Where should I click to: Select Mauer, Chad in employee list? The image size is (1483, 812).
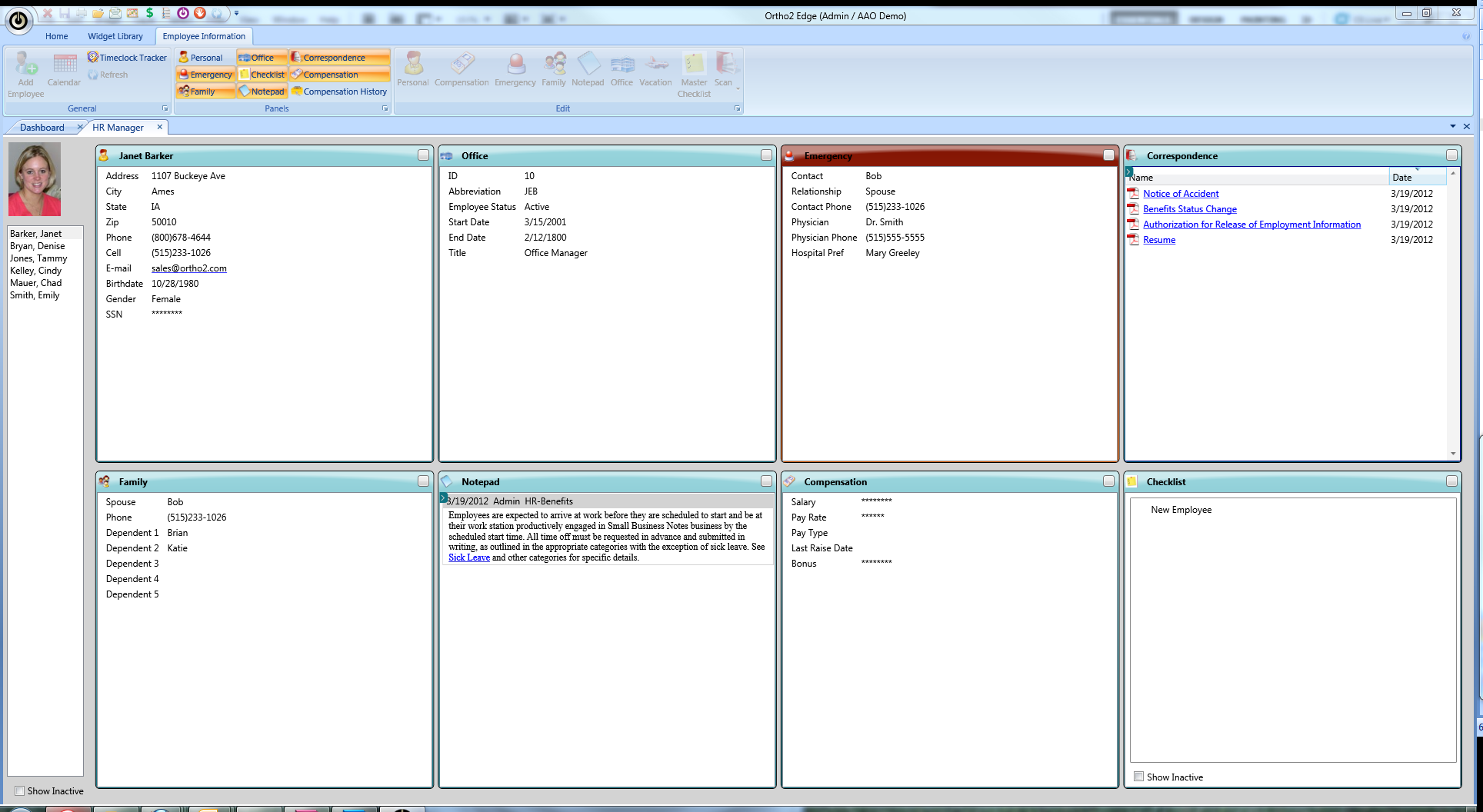(36, 283)
